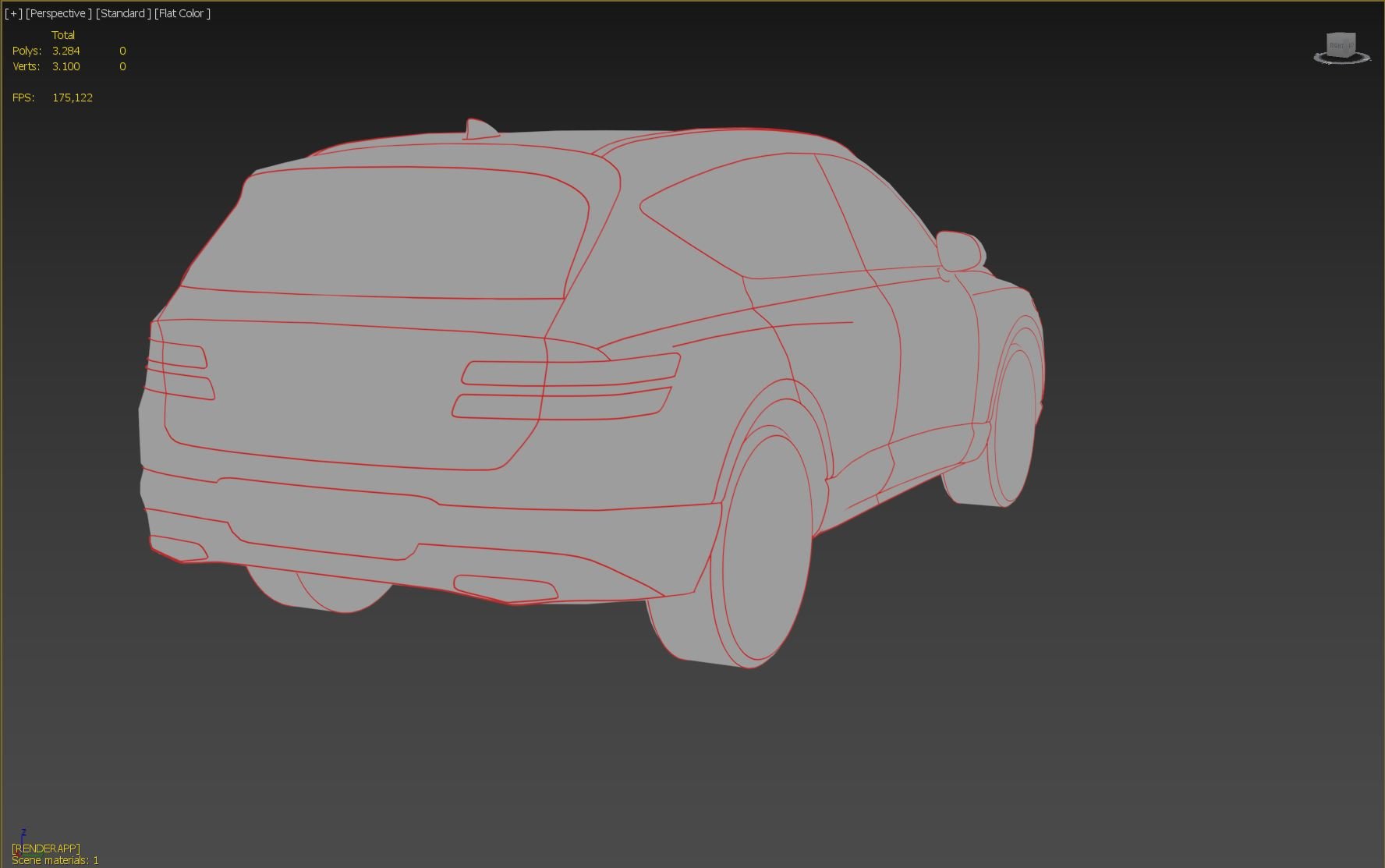Open the Standard viewport settings dropdown
The height and width of the screenshot is (868, 1385).
click(x=123, y=13)
